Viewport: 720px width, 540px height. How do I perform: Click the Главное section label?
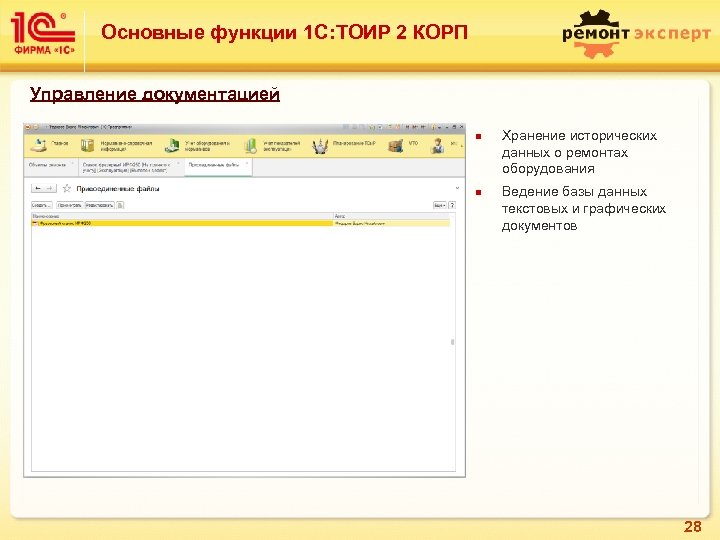click(60, 143)
